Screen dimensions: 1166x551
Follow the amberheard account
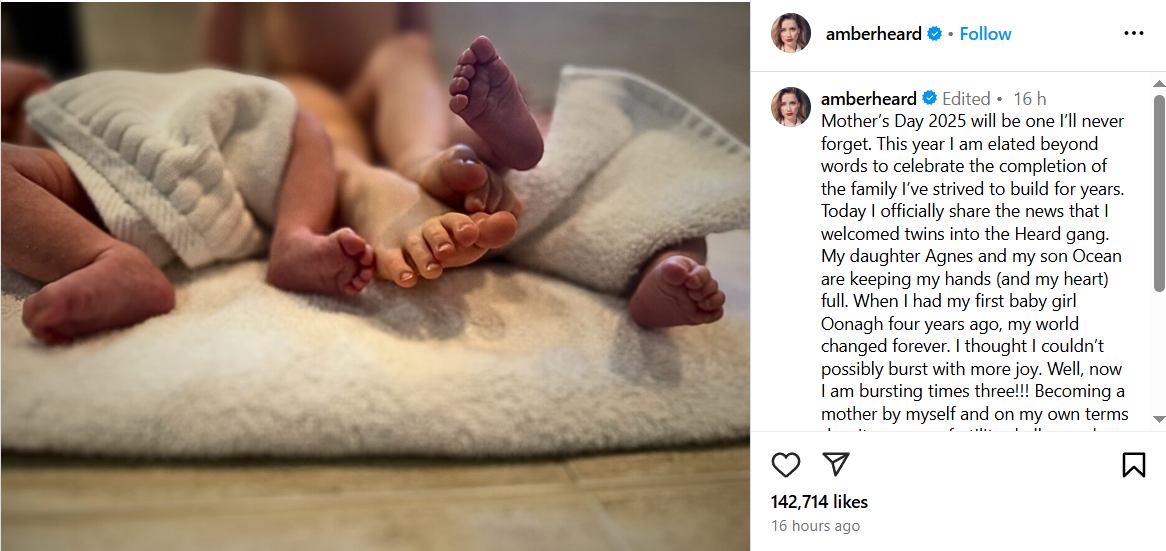[x=985, y=34]
